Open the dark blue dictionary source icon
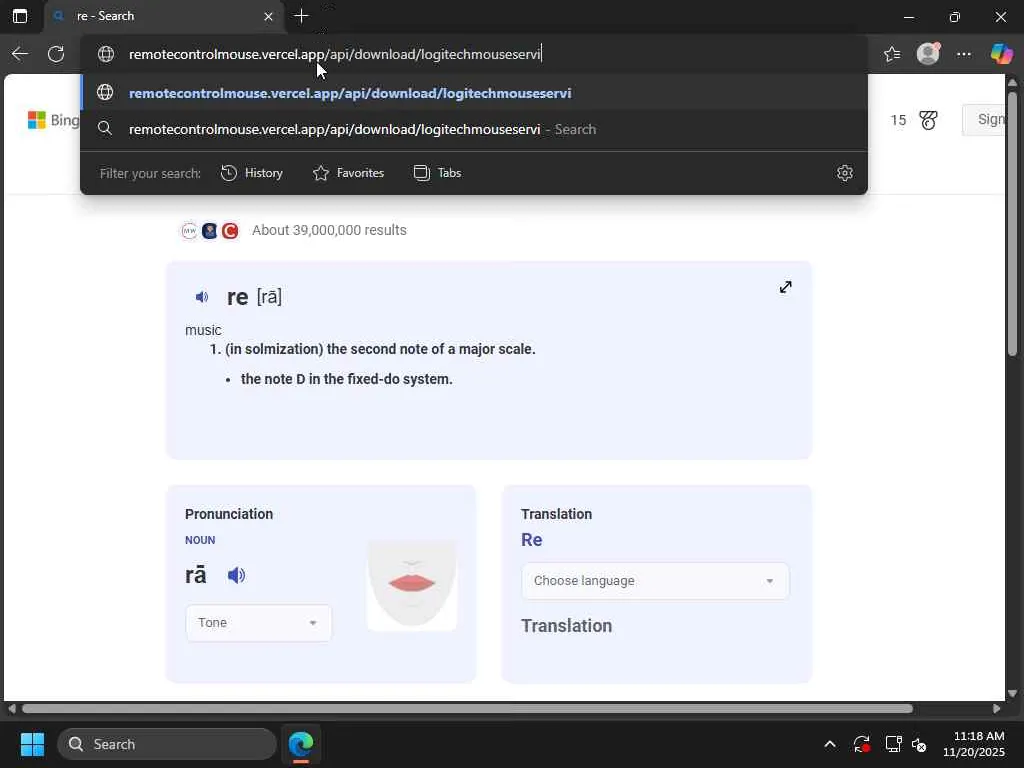The width and height of the screenshot is (1024, 768). (210, 231)
